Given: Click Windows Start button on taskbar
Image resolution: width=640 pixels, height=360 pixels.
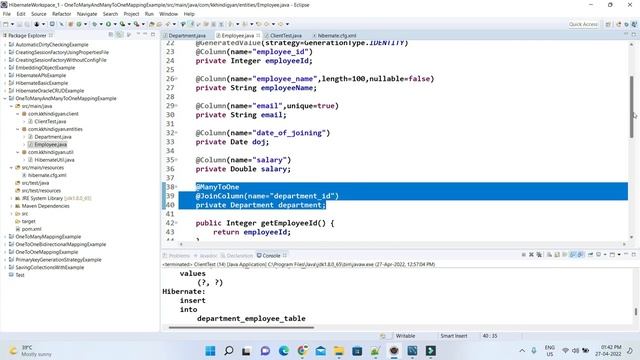Looking at the screenshot, I should click(210, 351).
